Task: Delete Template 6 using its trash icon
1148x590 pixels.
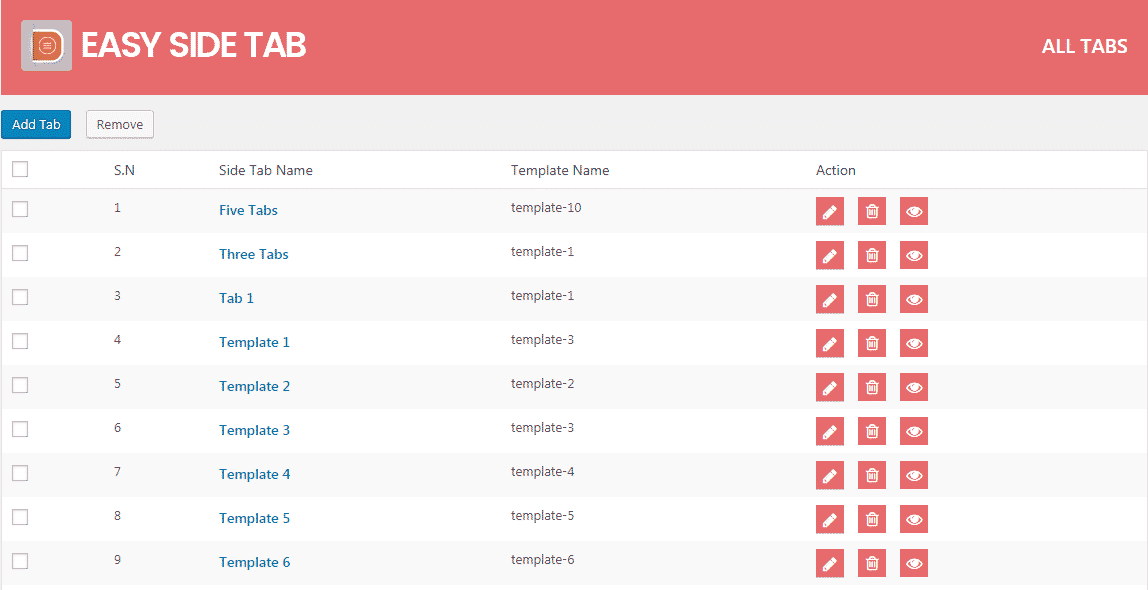Action: (x=871, y=563)
